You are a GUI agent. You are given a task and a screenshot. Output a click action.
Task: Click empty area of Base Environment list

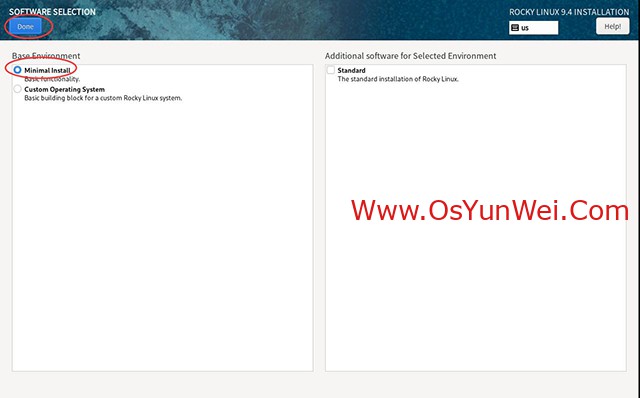[162, 237]
